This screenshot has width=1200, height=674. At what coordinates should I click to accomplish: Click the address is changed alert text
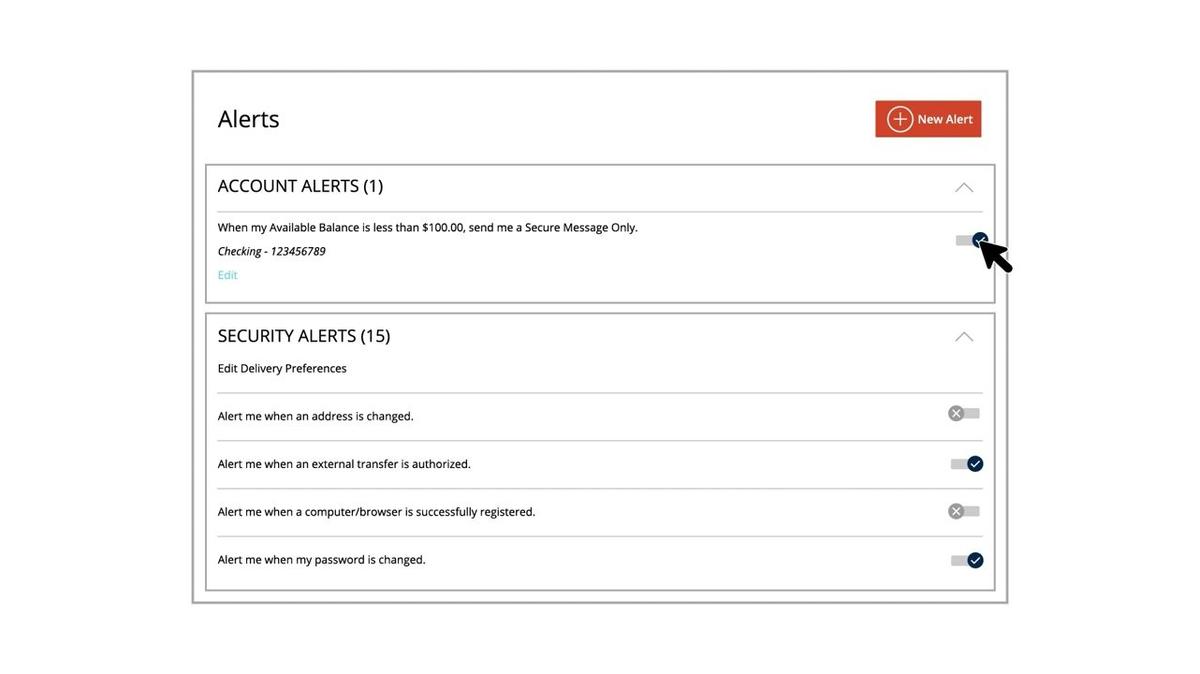tap(315, 416)
